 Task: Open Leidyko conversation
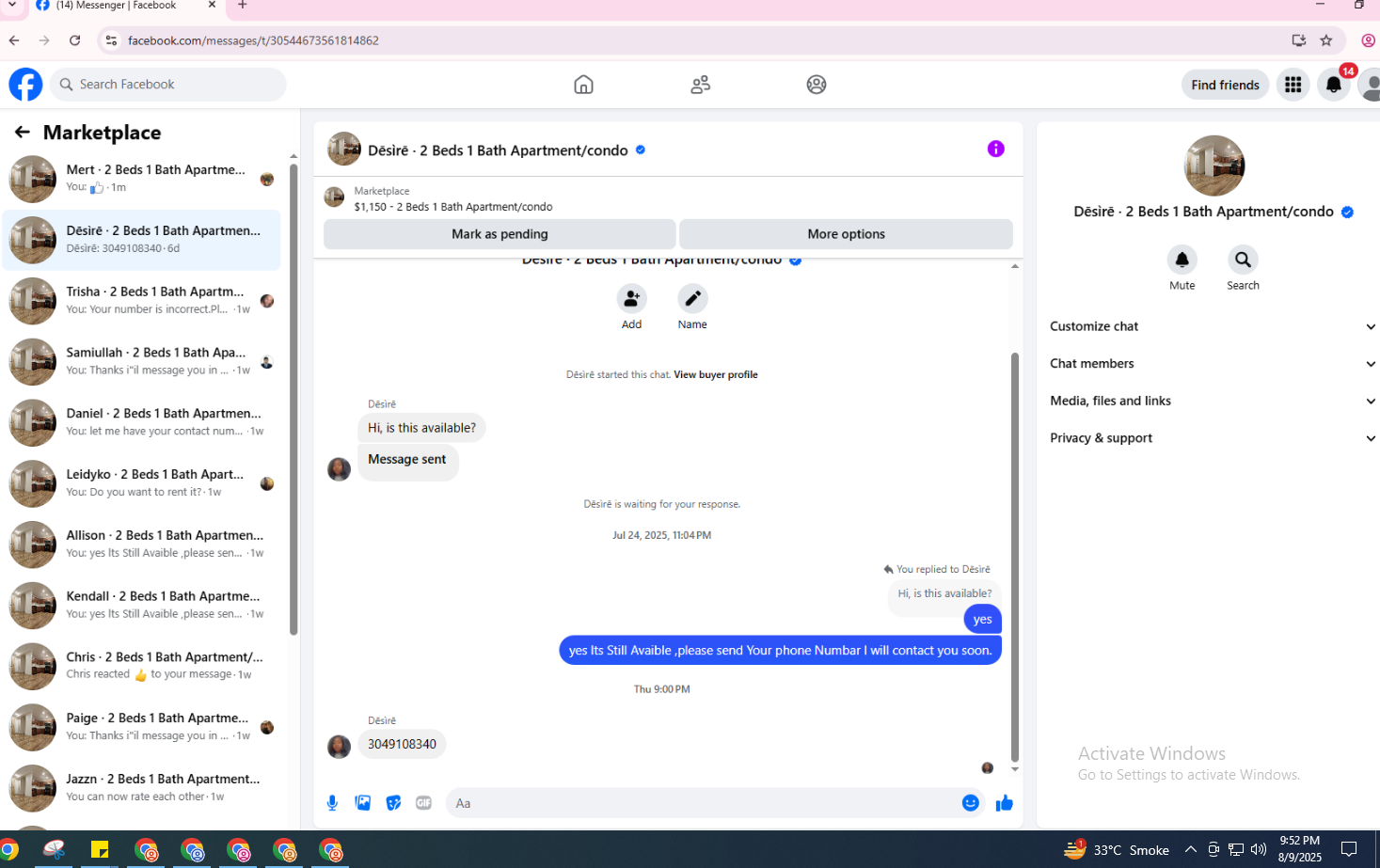click(141, 483)
